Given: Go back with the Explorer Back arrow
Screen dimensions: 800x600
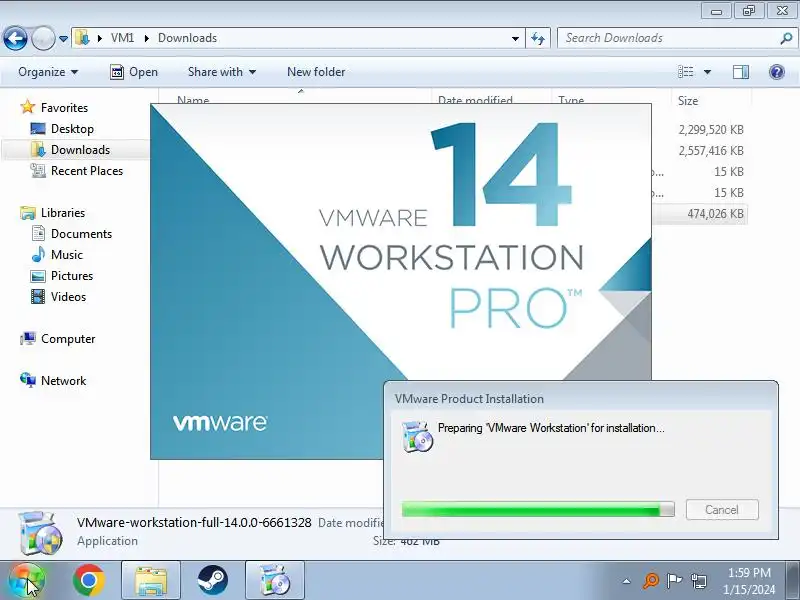Looking at the screenshot, I should (x=15, y=38).
